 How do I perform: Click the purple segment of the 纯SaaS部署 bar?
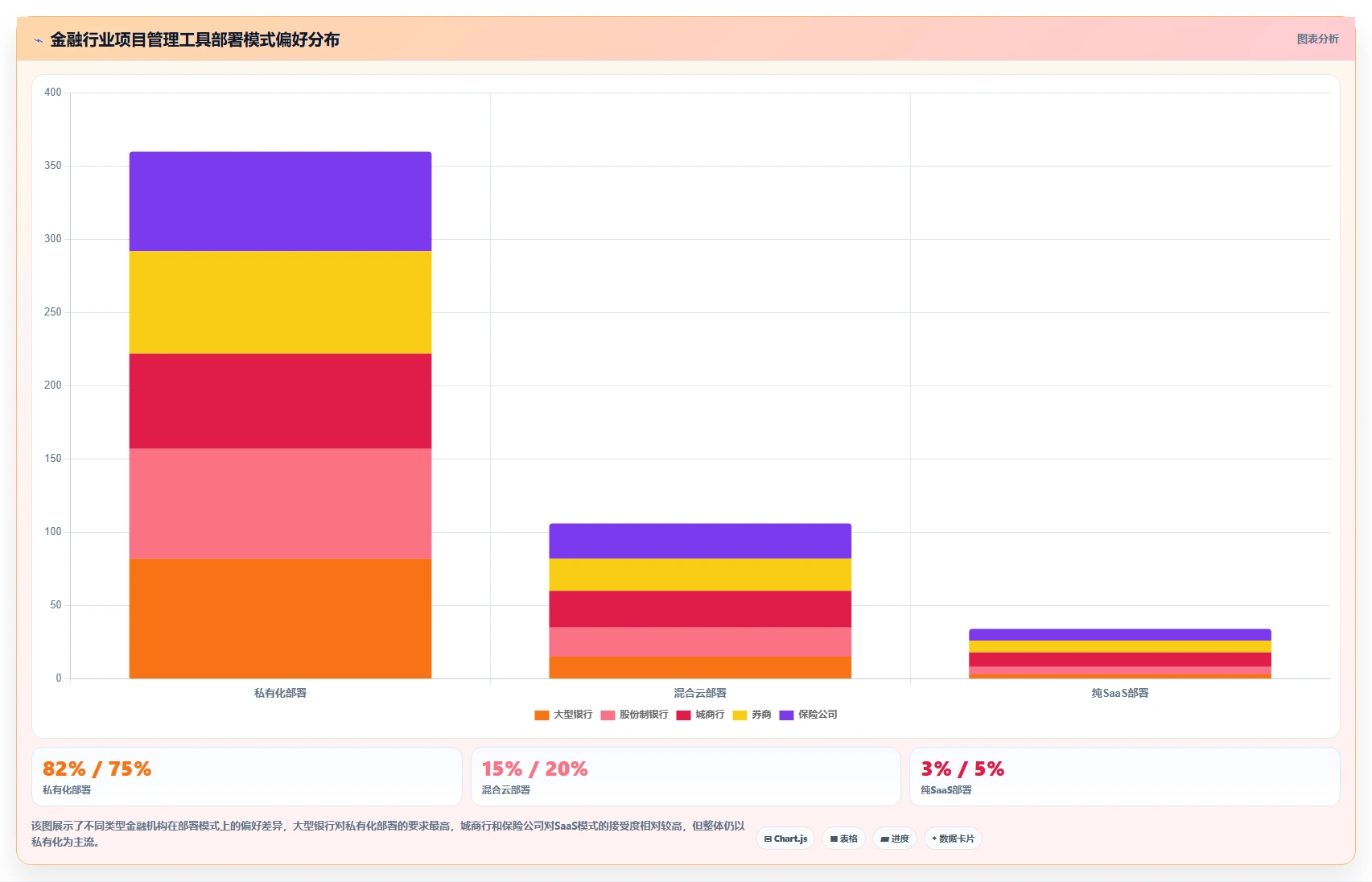coord(1120,635)
